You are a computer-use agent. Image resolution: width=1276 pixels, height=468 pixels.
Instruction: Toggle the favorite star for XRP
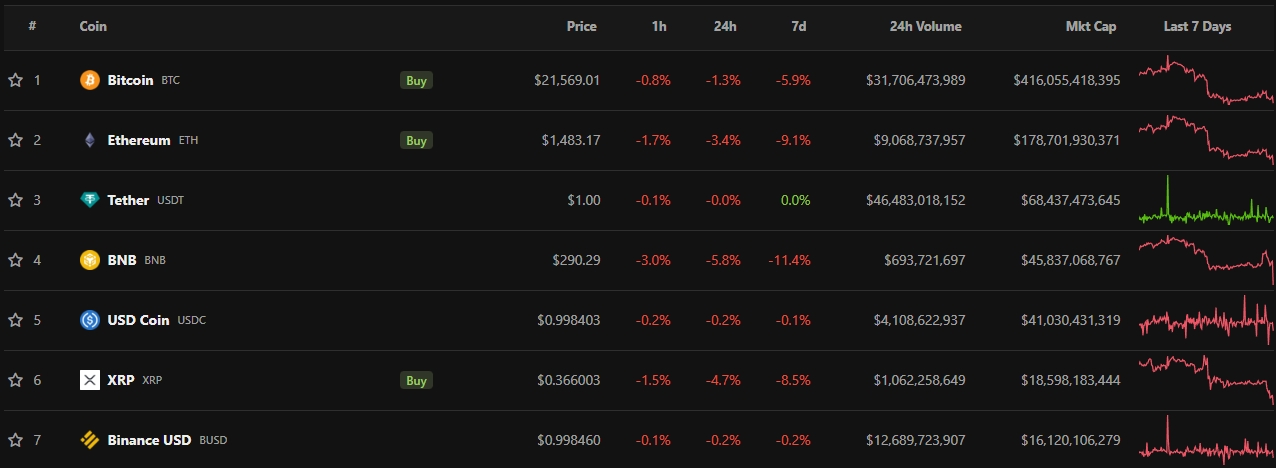(x=15, y=380)
